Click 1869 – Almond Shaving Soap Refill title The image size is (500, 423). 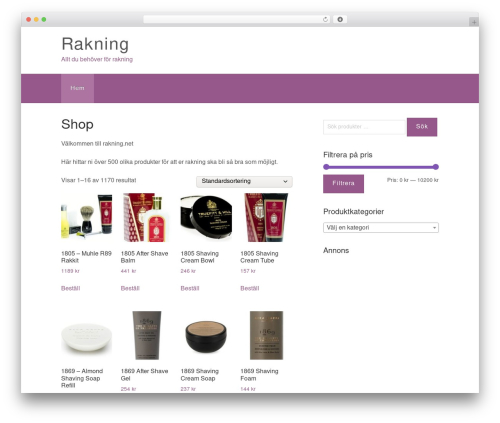(82, 378)
